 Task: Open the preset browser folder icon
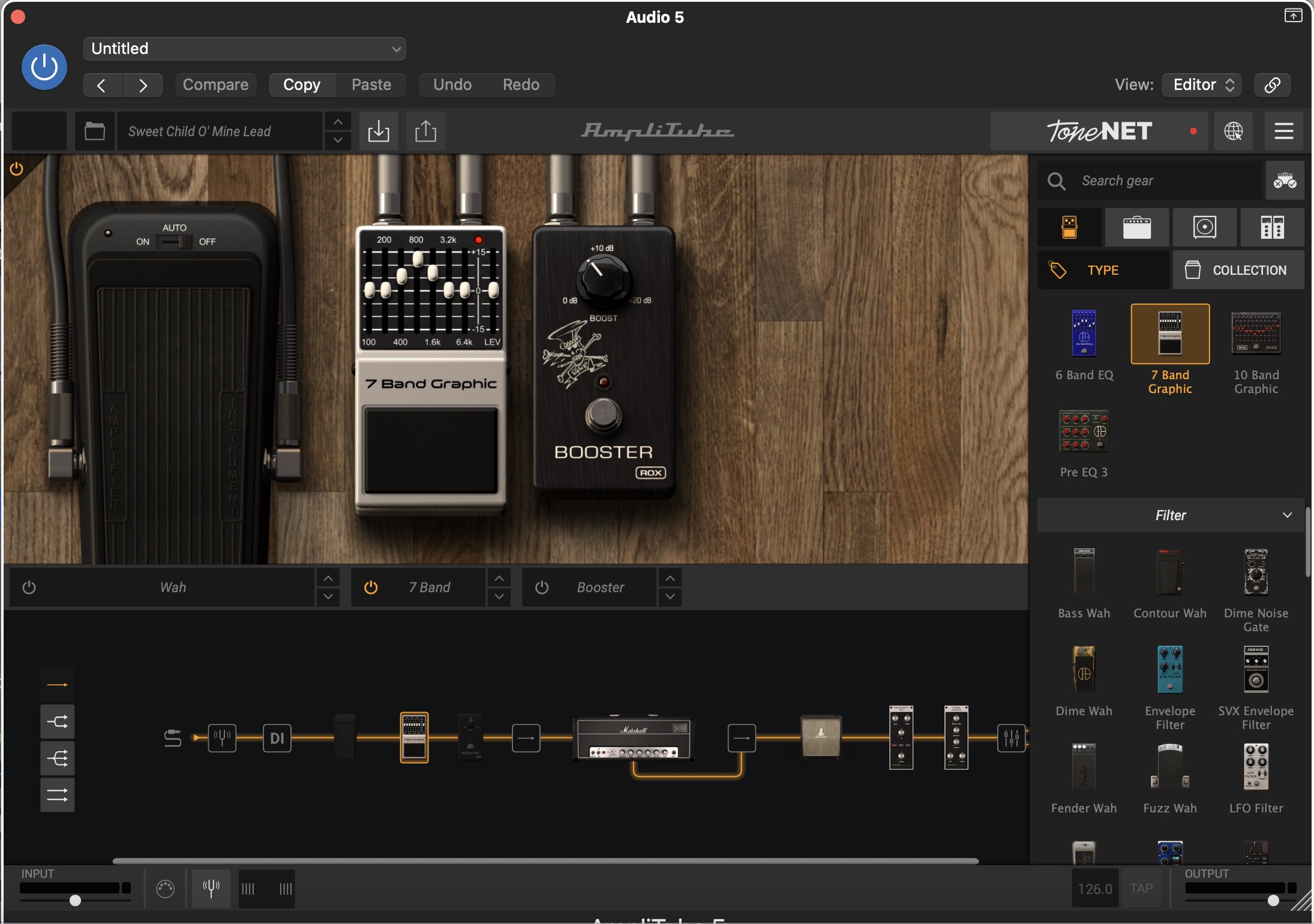[94, 131]
